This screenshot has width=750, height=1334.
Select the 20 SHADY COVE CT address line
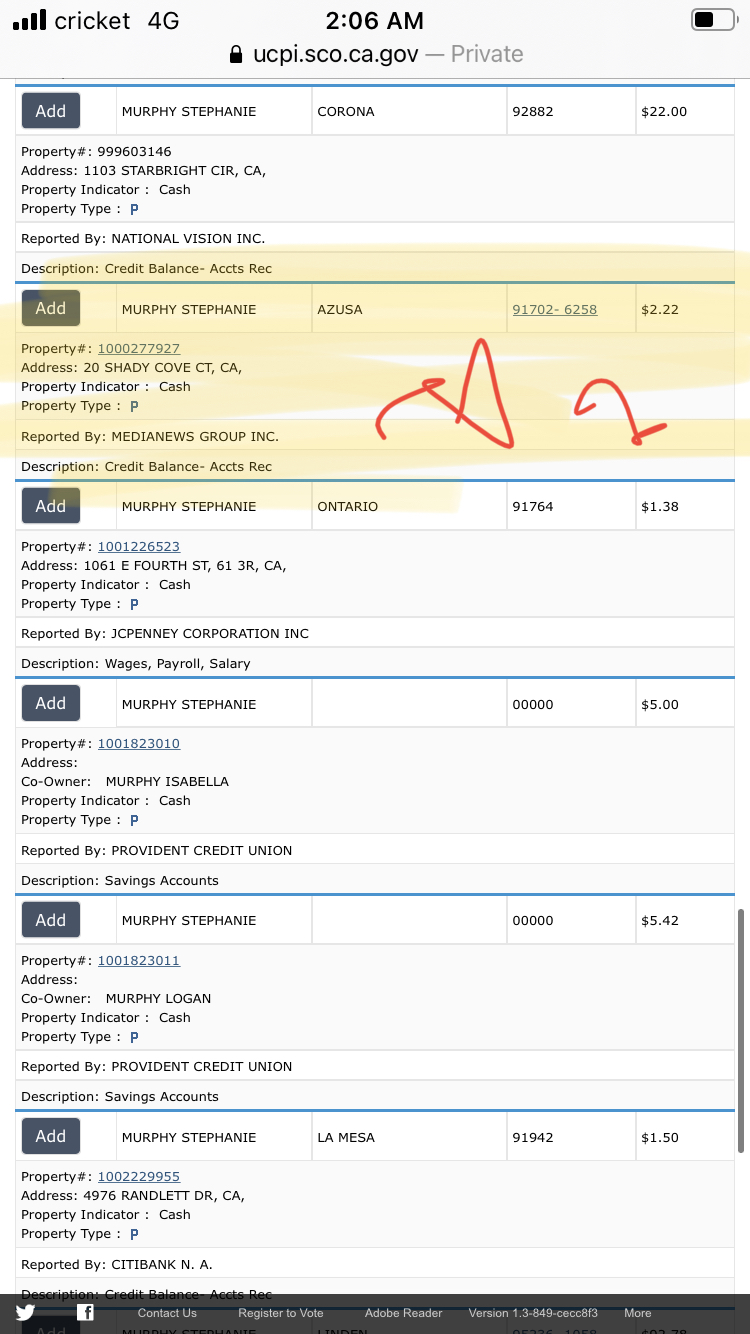(131, 368)
